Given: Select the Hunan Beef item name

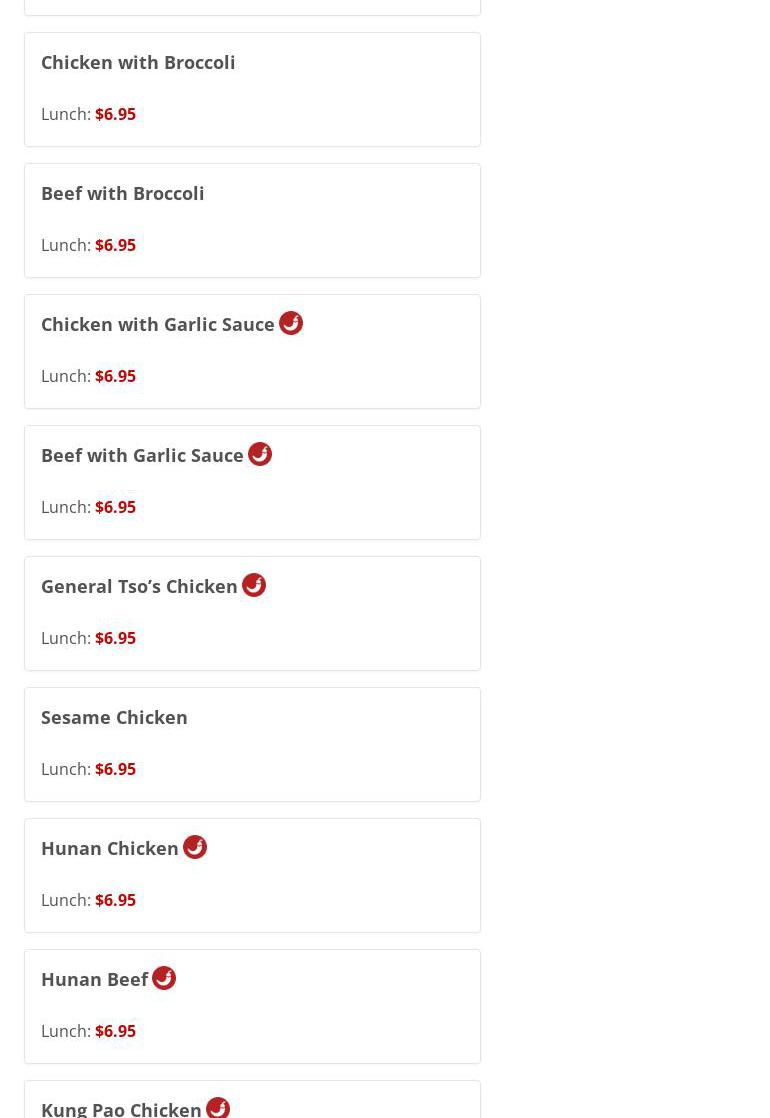Looking at the screenshot, I should [94, 979].
